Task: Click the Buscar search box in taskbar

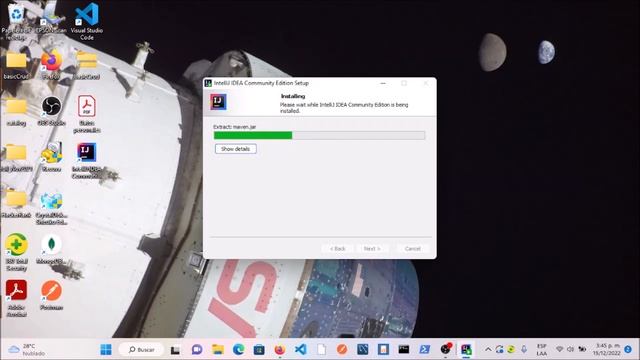Action: coord(141,349)
